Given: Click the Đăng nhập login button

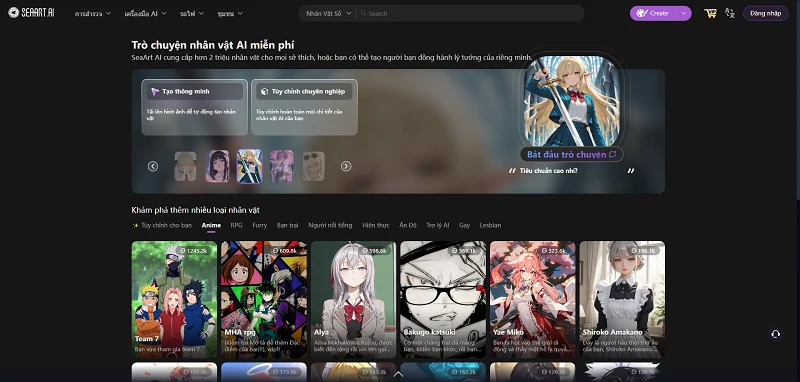Looking at the screenshot, I should (765, 13).
